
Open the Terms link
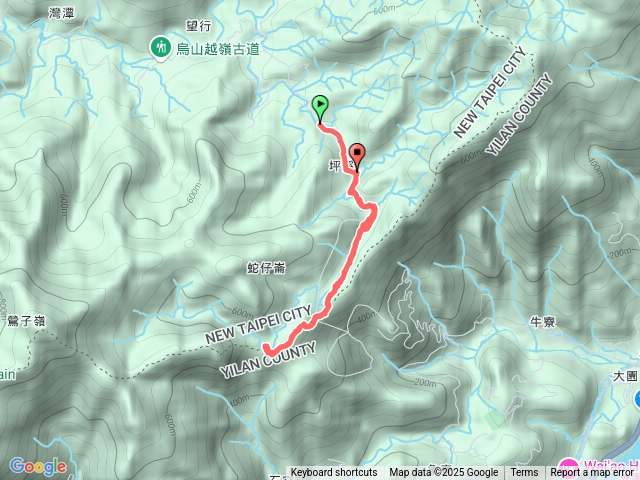[524, 473]
